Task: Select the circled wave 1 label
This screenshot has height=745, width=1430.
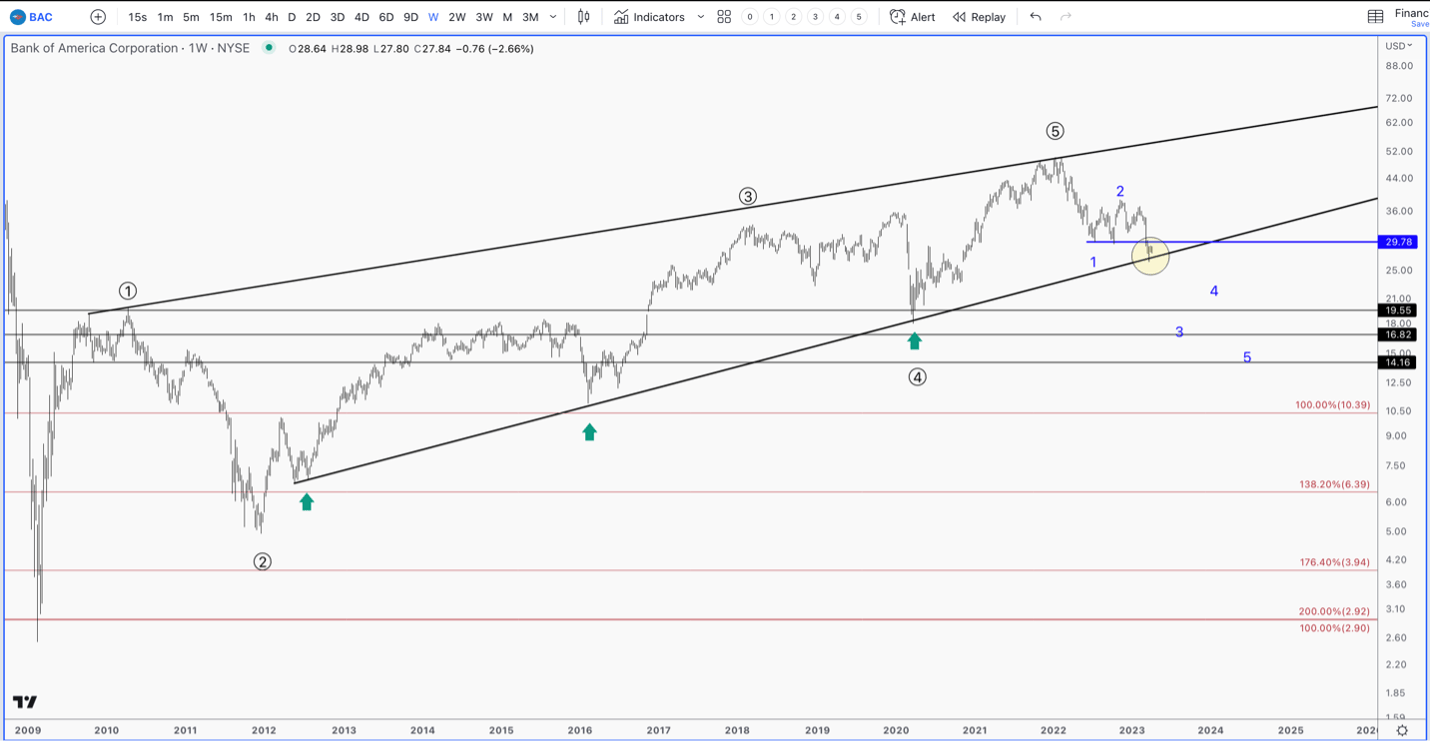Action: tap(128, 291)
